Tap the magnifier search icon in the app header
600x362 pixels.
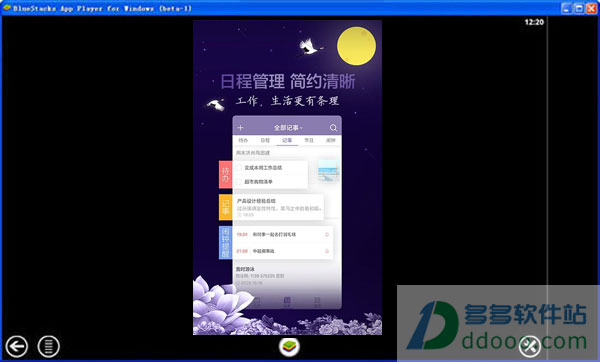(333, 127)
